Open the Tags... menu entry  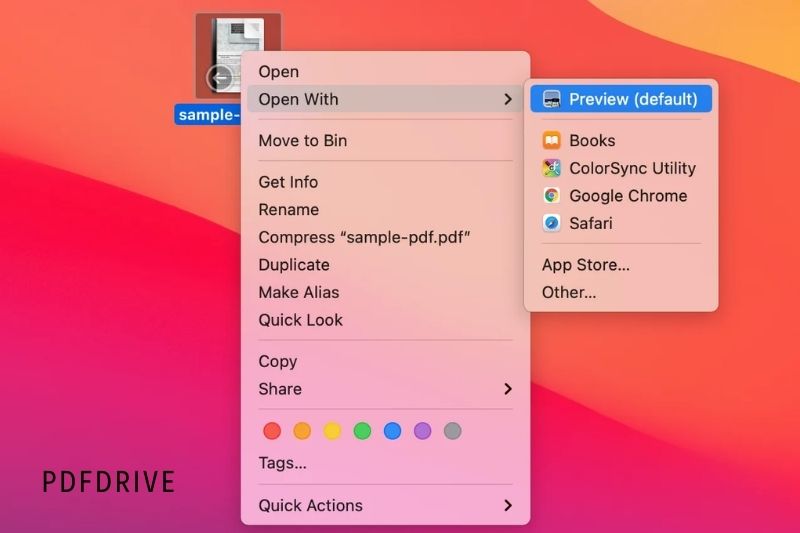385,463
